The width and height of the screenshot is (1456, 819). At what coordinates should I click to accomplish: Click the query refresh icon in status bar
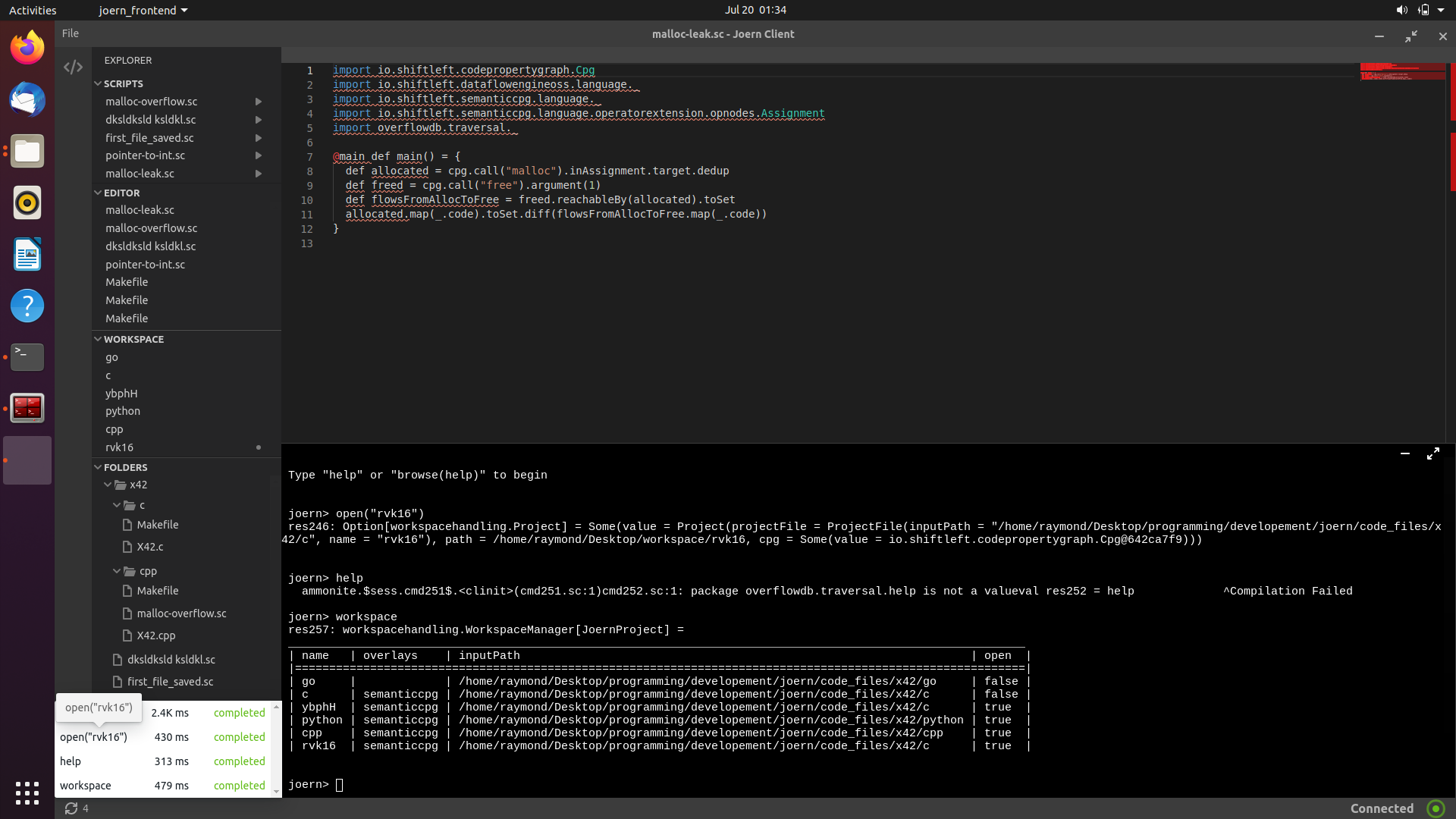pos(71,808)
